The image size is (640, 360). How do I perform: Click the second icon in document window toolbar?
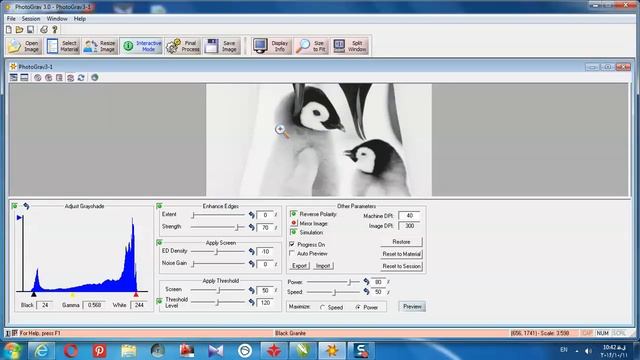click(24, 78)
